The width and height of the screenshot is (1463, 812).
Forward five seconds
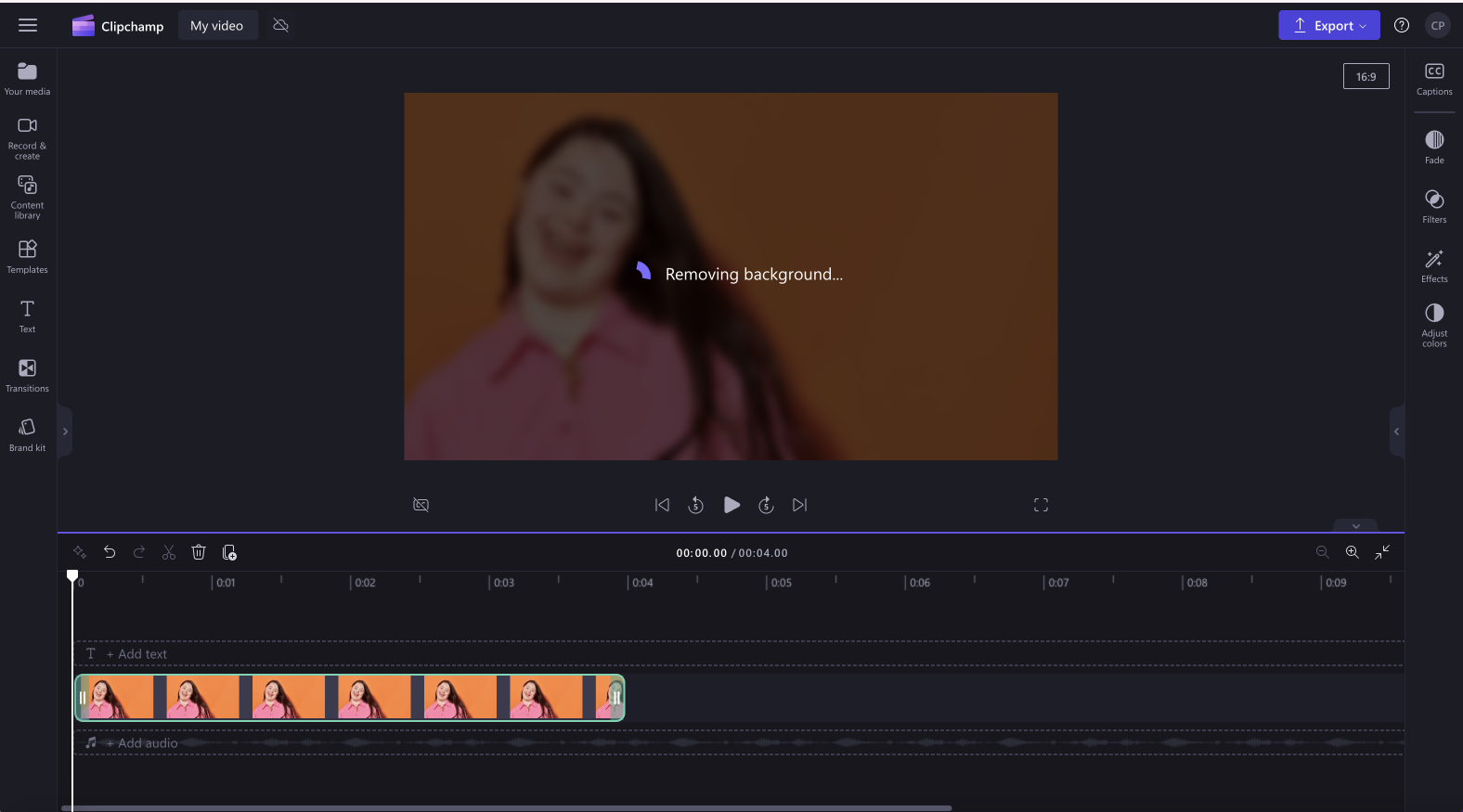click(766, 505)
